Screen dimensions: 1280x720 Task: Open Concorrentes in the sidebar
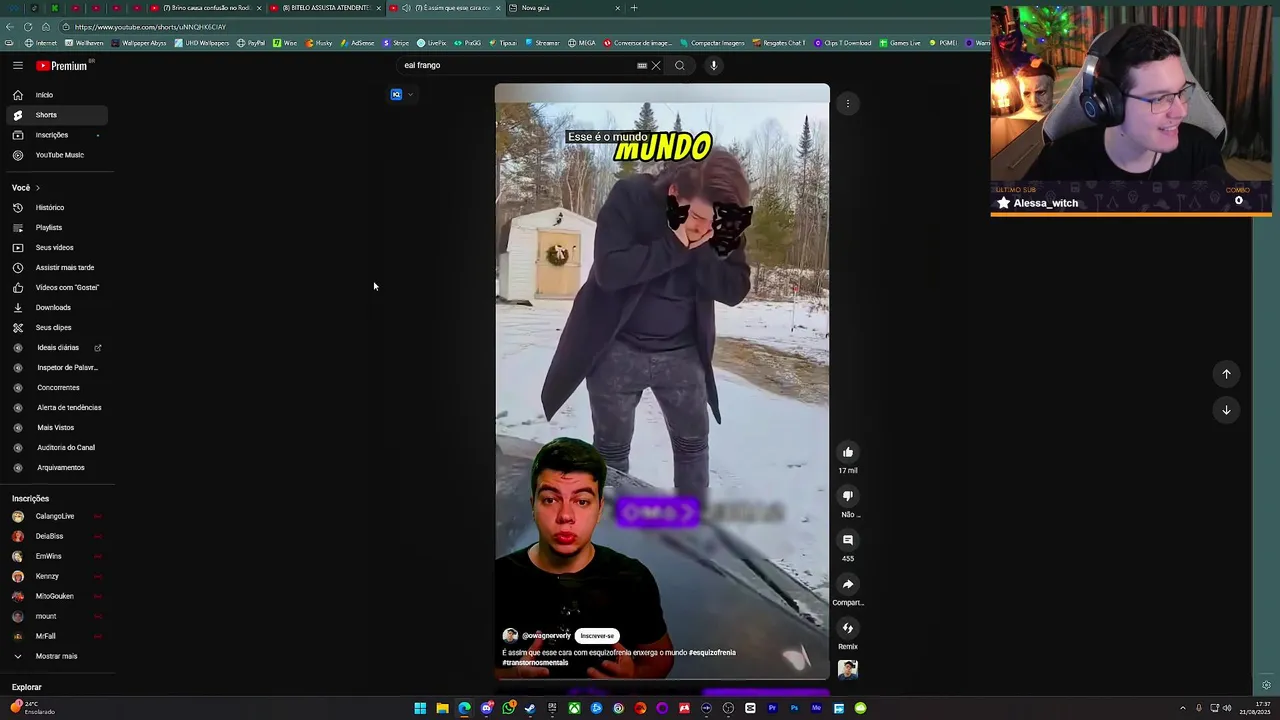click(x=58, y=388)
